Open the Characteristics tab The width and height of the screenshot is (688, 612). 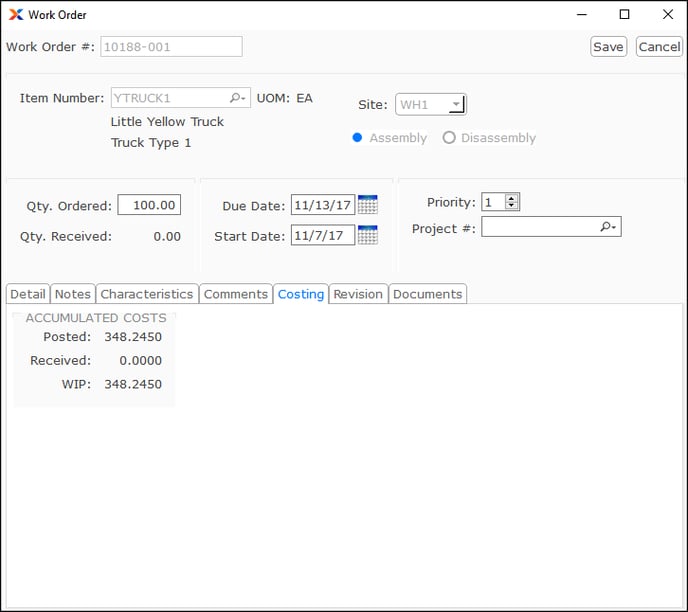tap(147, 294)
